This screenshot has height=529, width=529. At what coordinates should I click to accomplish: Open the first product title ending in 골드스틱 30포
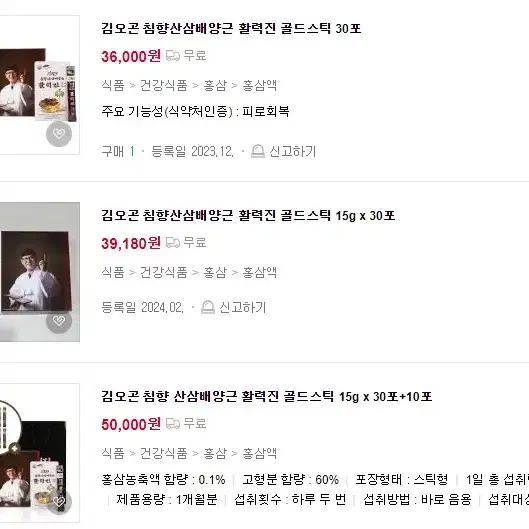(231, 28)
